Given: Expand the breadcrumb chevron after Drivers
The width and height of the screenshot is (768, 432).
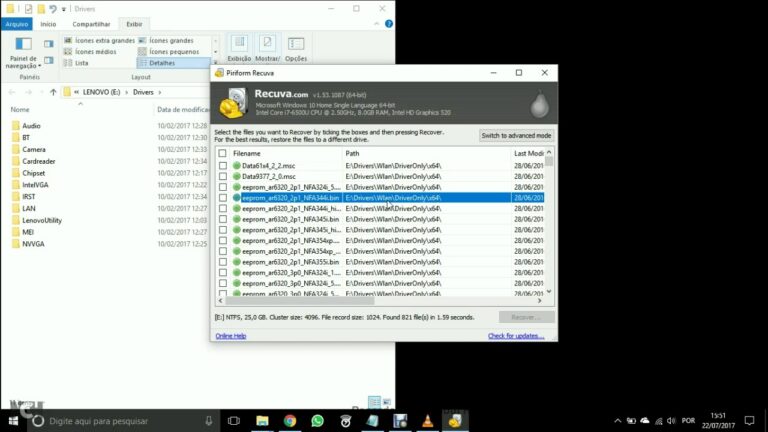Looking at the screenshot, I should (x=160, y=92).
